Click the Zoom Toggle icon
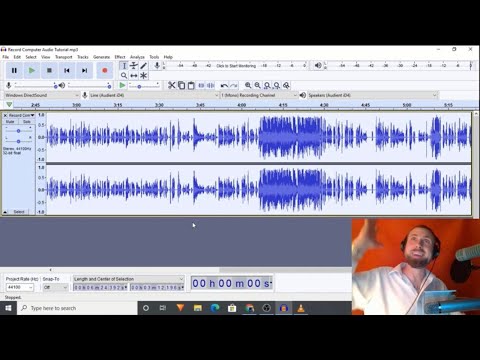This screenshot has height=360, width=480. [x=286, y=85]
